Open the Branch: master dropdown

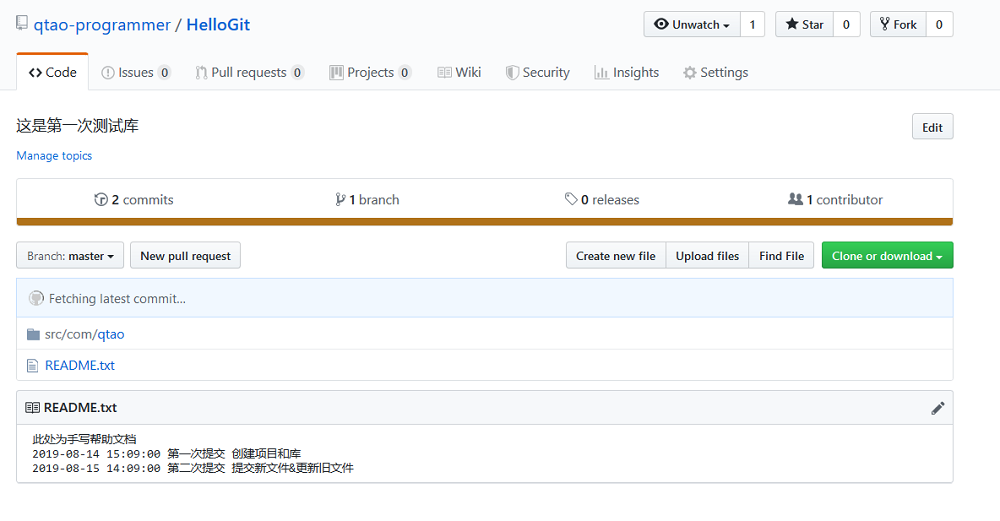70,256
